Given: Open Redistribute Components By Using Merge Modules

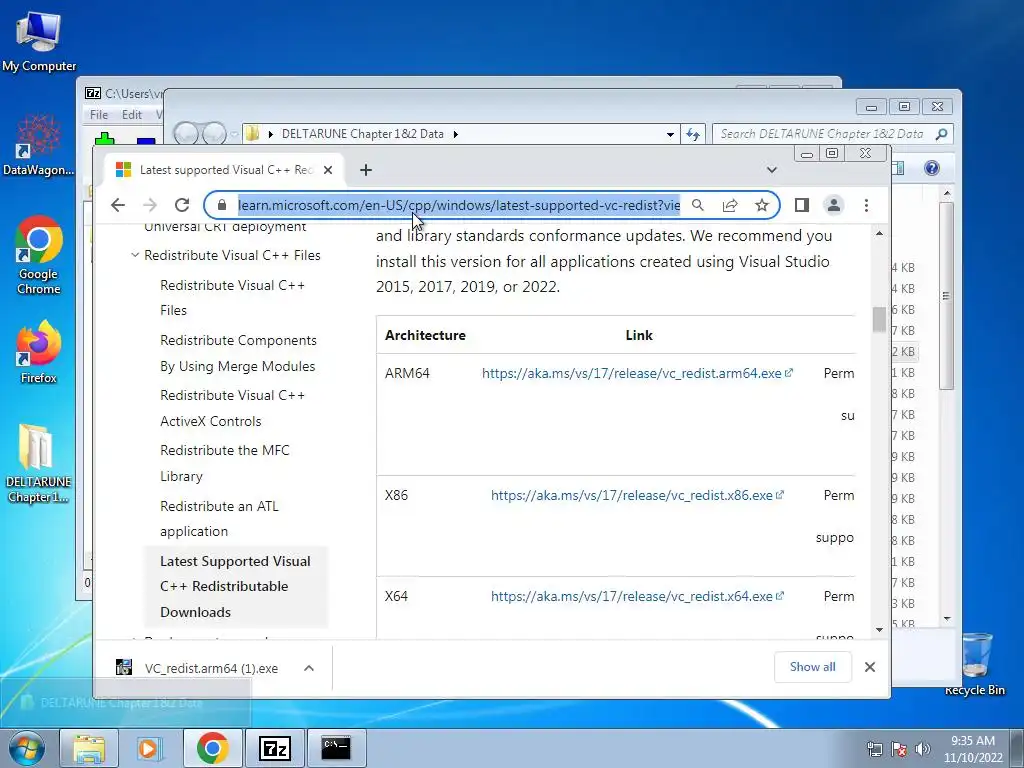Looking at the screenshot, I should pyautogui.click(x=238, y=353).
